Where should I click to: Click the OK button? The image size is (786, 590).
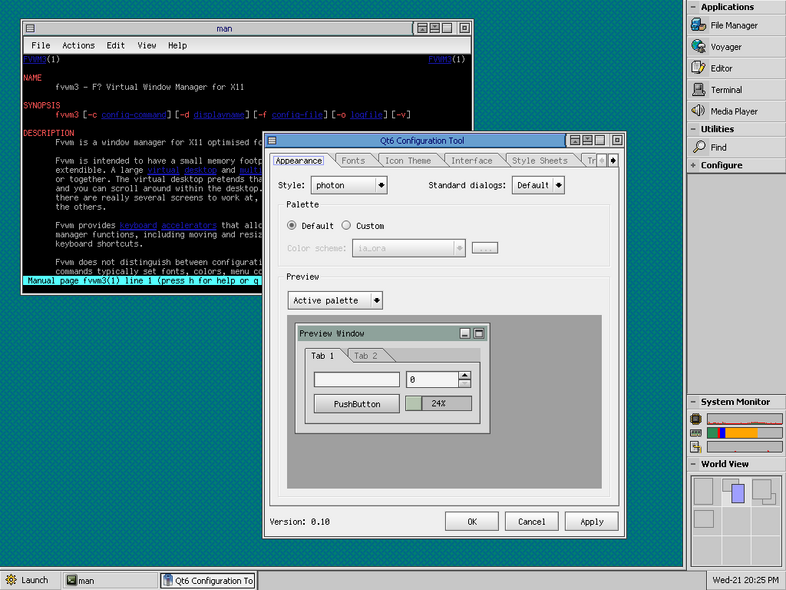pos(472,521)
